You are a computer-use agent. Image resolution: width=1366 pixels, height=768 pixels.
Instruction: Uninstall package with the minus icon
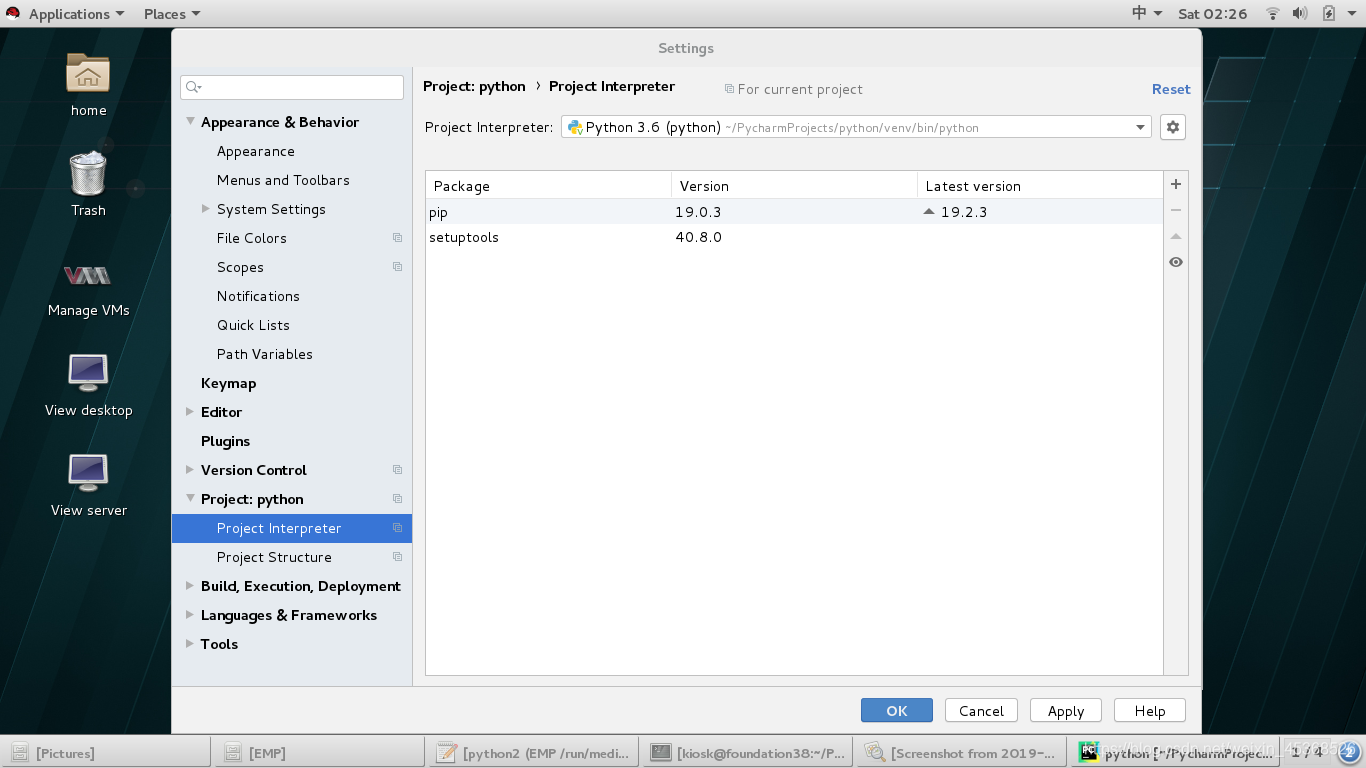coord(1176,210)
